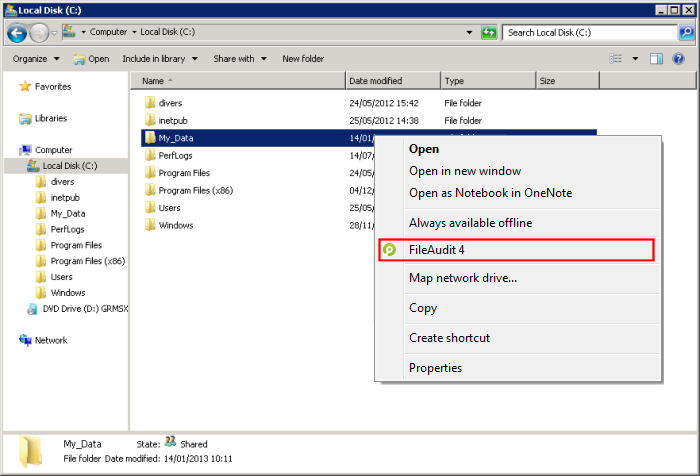Screen dimensions: 700x476
Task: Select Program Files (x86) in the tree
Action: point(87,261)
